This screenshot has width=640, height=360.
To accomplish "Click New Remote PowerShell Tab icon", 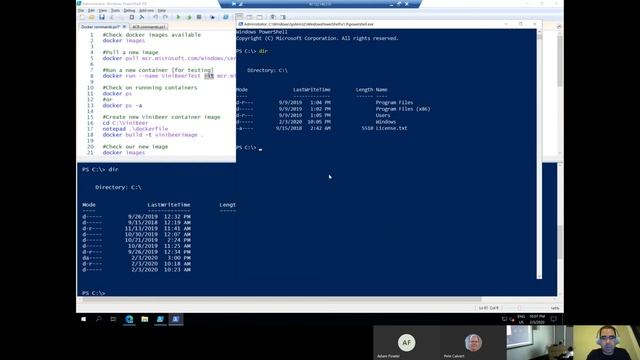I will click(212, 17).
